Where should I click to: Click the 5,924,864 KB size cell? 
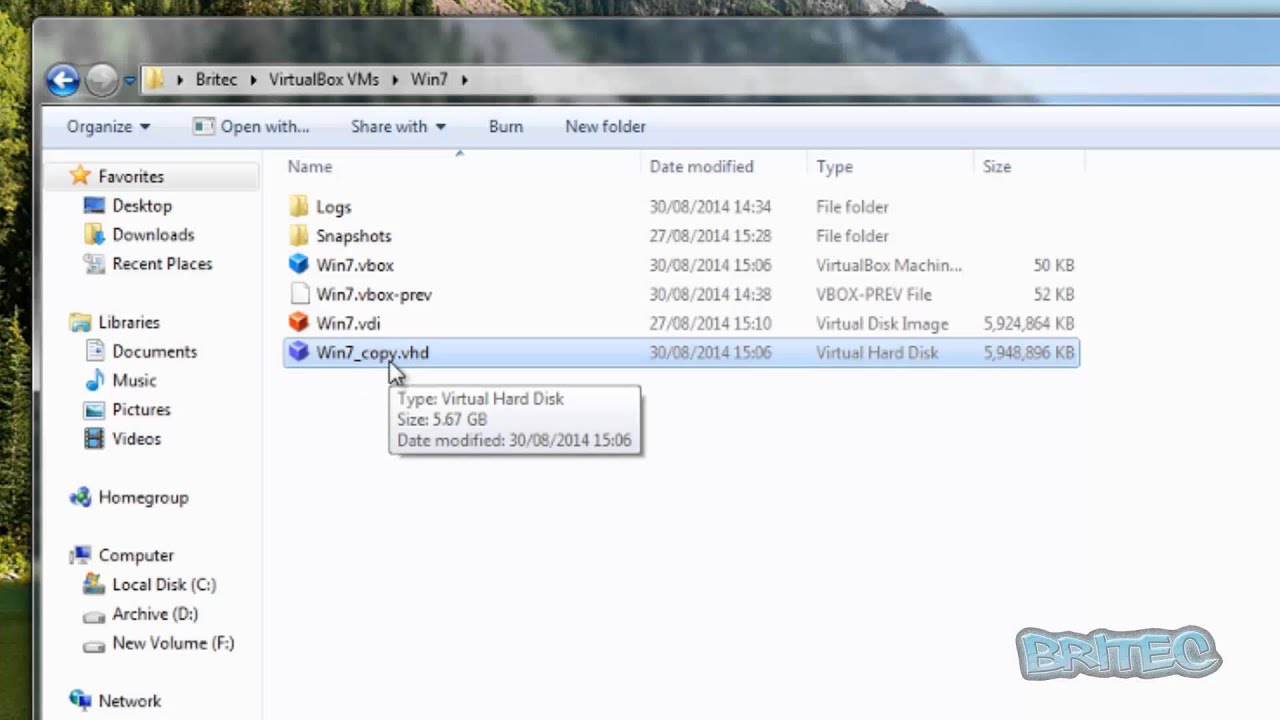pyautogui.click(x=1028, y=324)
